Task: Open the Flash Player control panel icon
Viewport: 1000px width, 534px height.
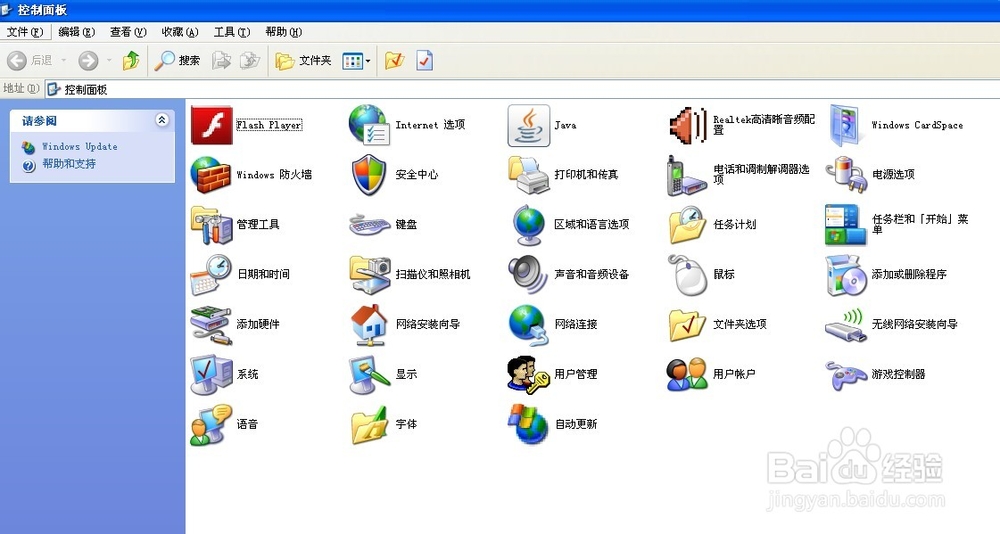Action: pos(212,125)
